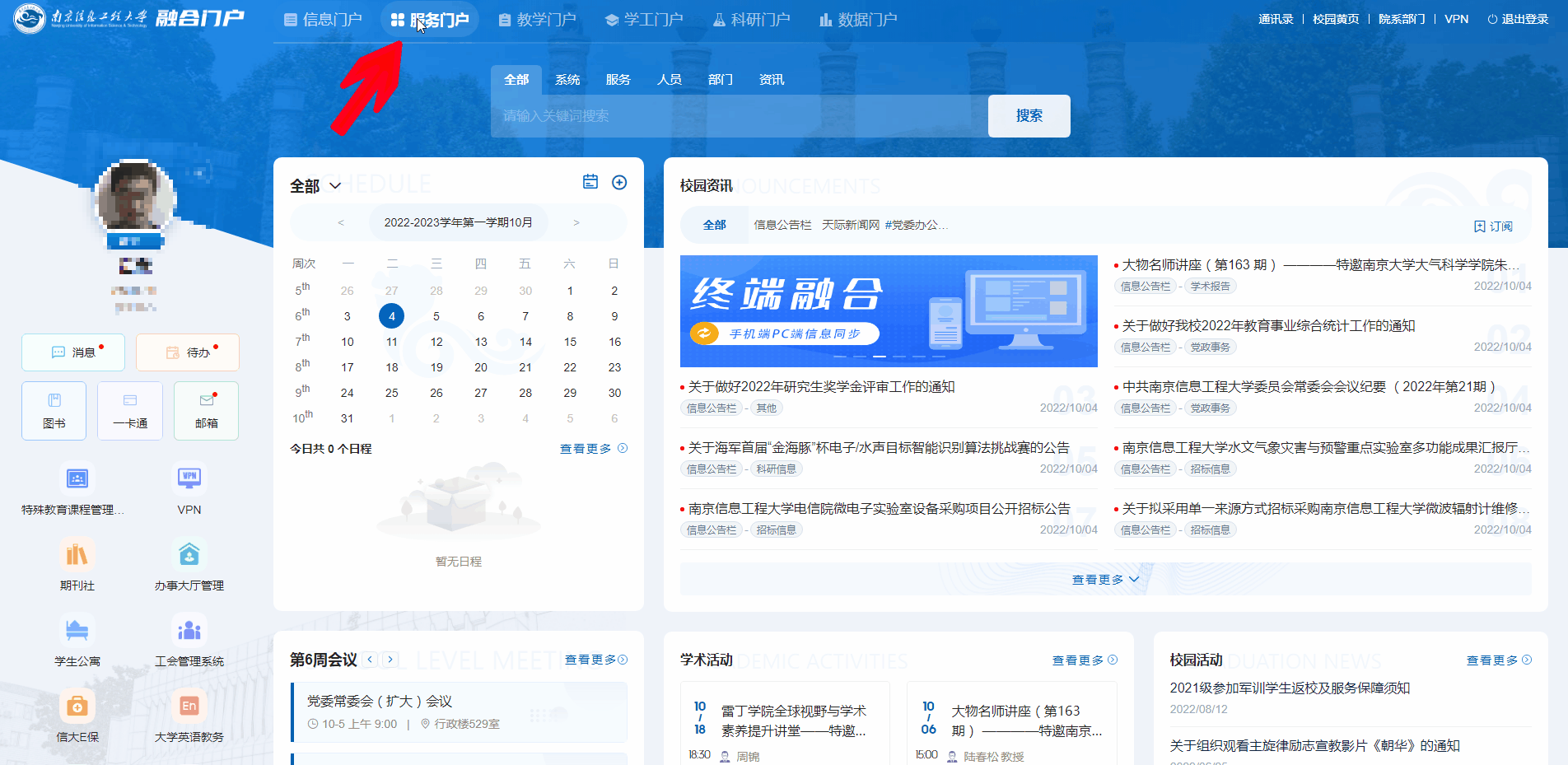The height and width of the screenshot is (765, 1568).
Task: Select the 人员 search category tab
Action: tap(669, 80)
